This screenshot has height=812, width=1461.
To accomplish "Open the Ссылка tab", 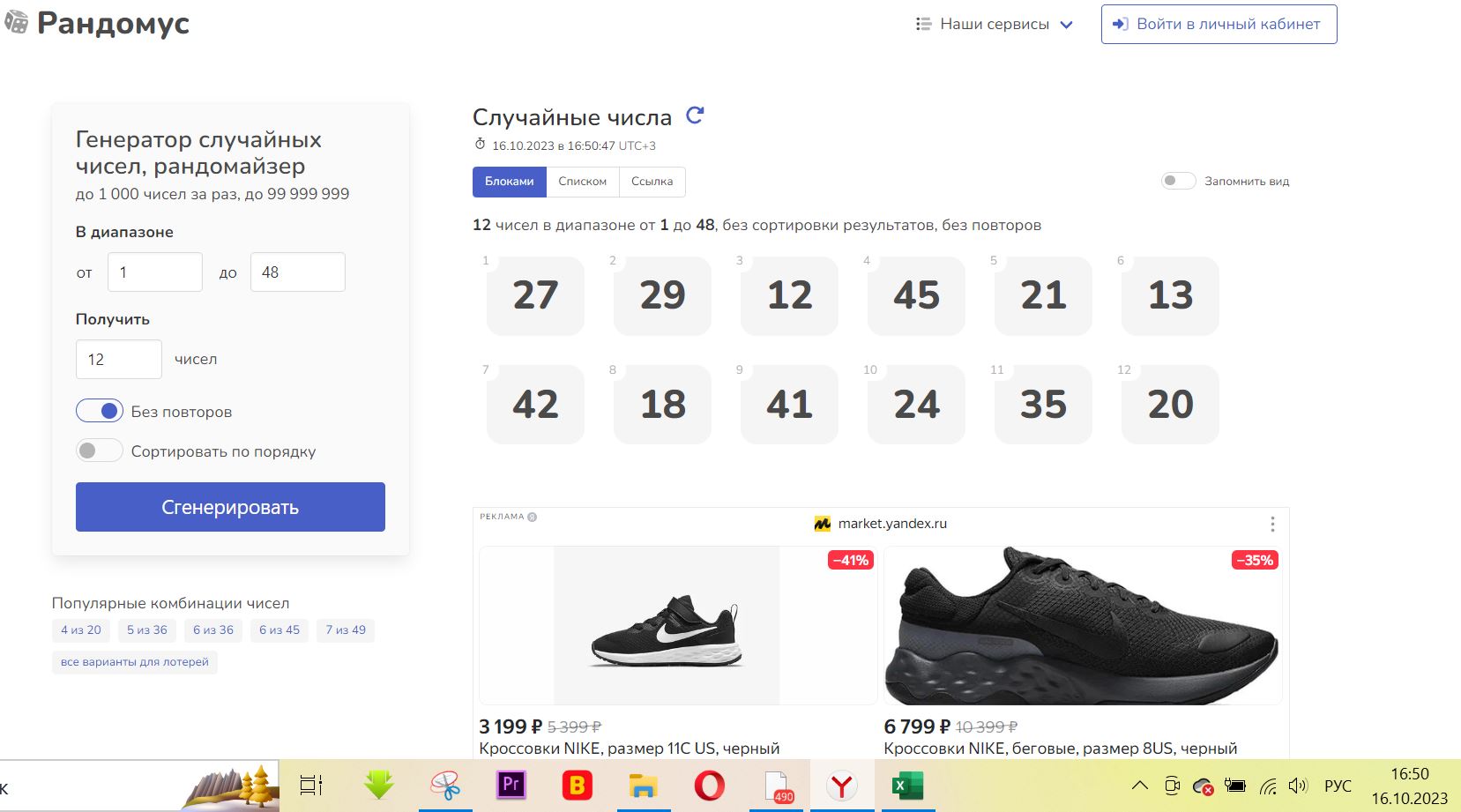I will point(652,182).
